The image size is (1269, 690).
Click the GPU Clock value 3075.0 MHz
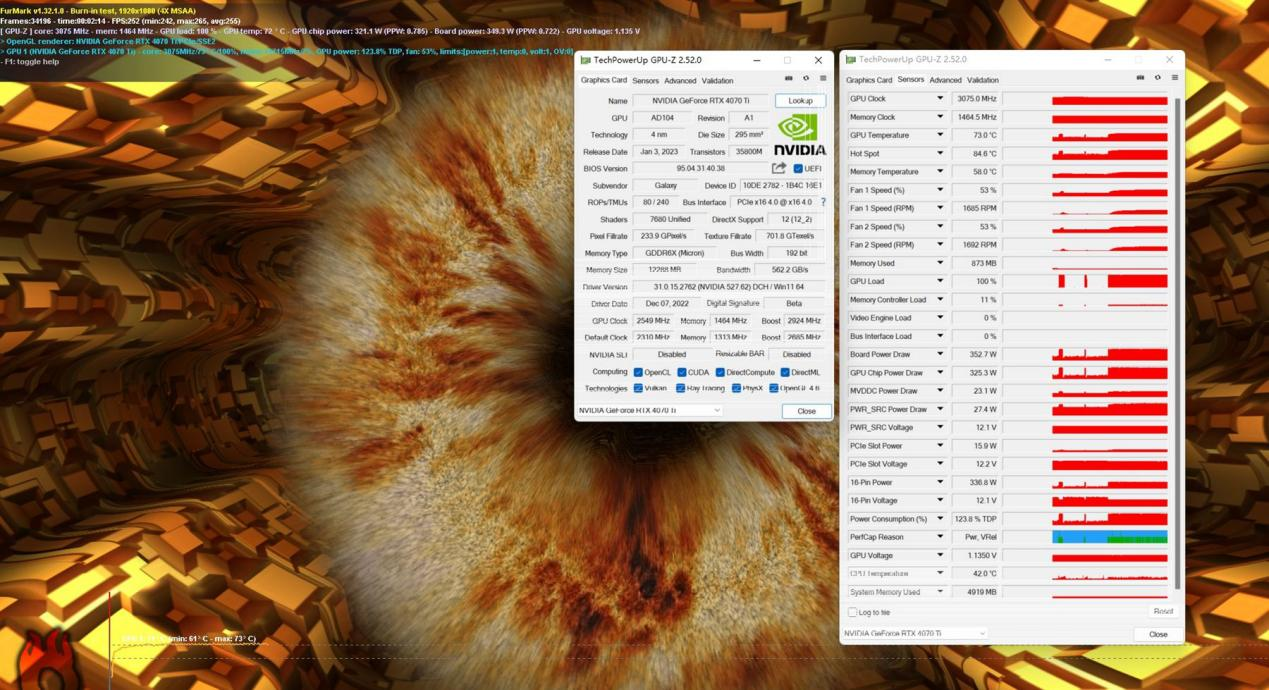coord(975,99)
